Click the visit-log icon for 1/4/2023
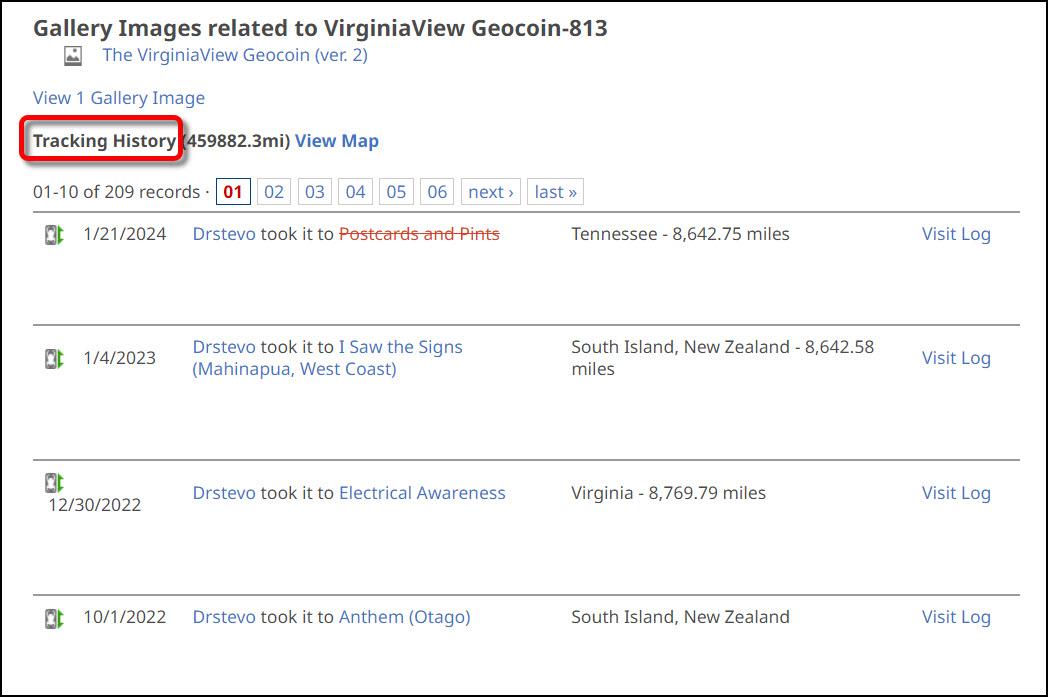This screenshot has width=1048, height=697. (54, 359)
